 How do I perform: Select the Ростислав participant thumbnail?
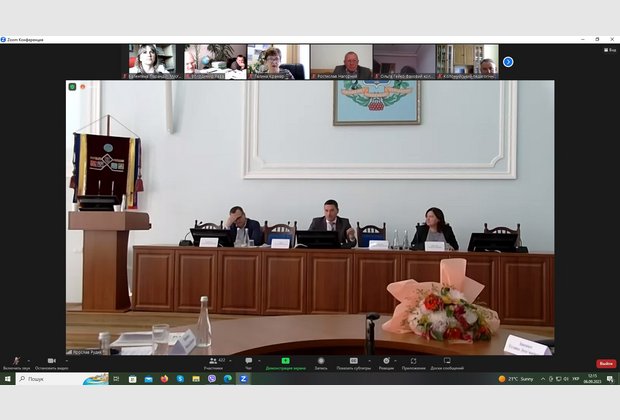point(341,62)
